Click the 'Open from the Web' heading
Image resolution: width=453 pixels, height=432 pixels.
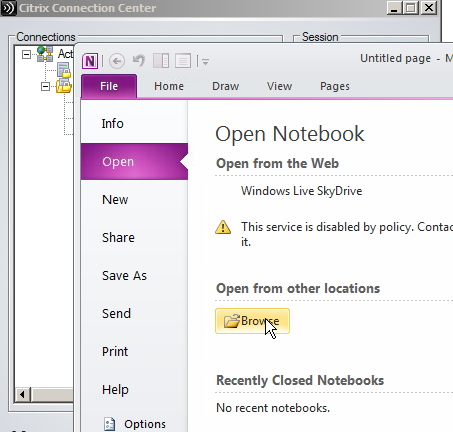pyautogui.click(x=277, y=163)
